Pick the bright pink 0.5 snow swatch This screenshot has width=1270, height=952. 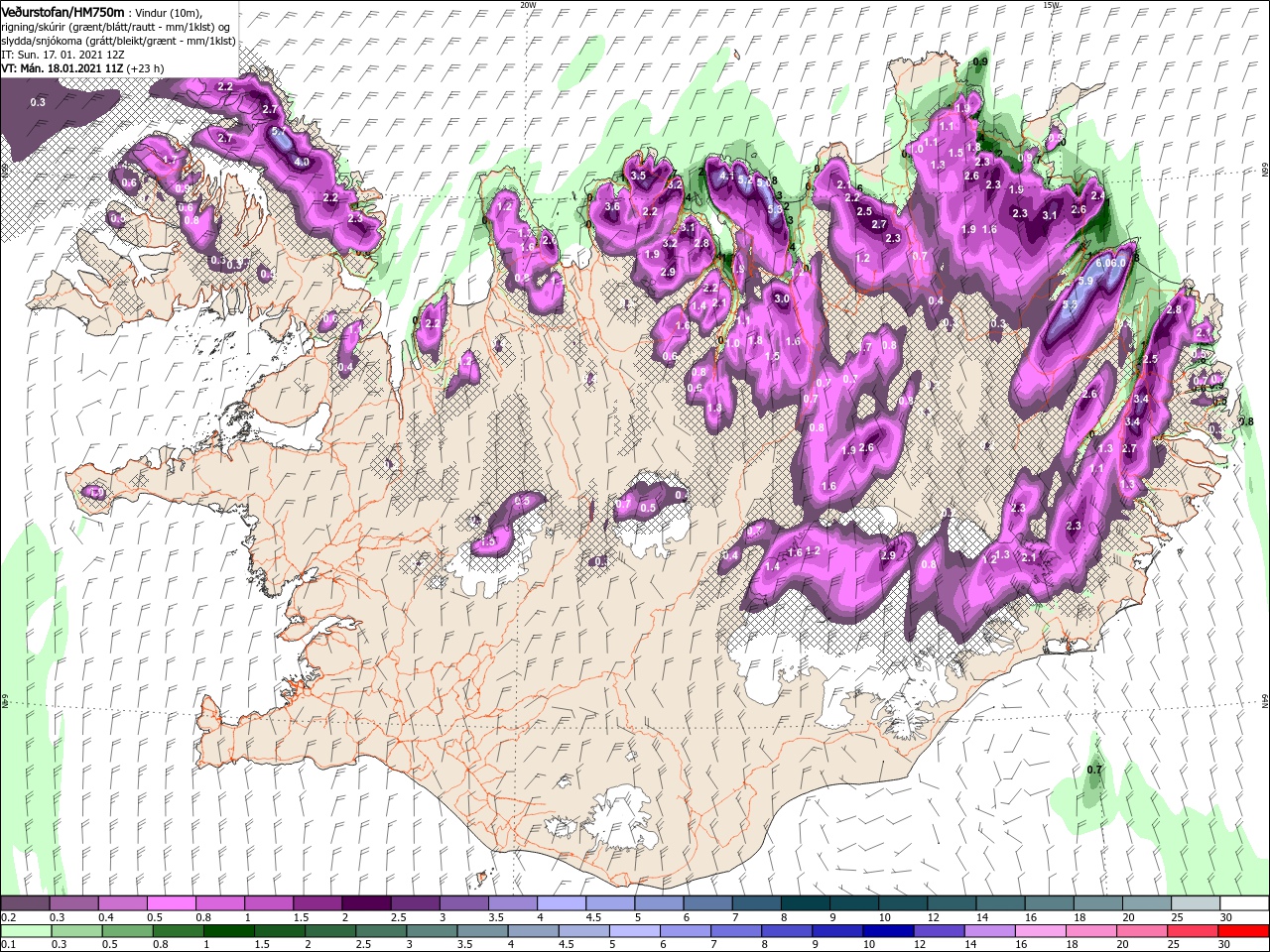(x=172, y=903)
